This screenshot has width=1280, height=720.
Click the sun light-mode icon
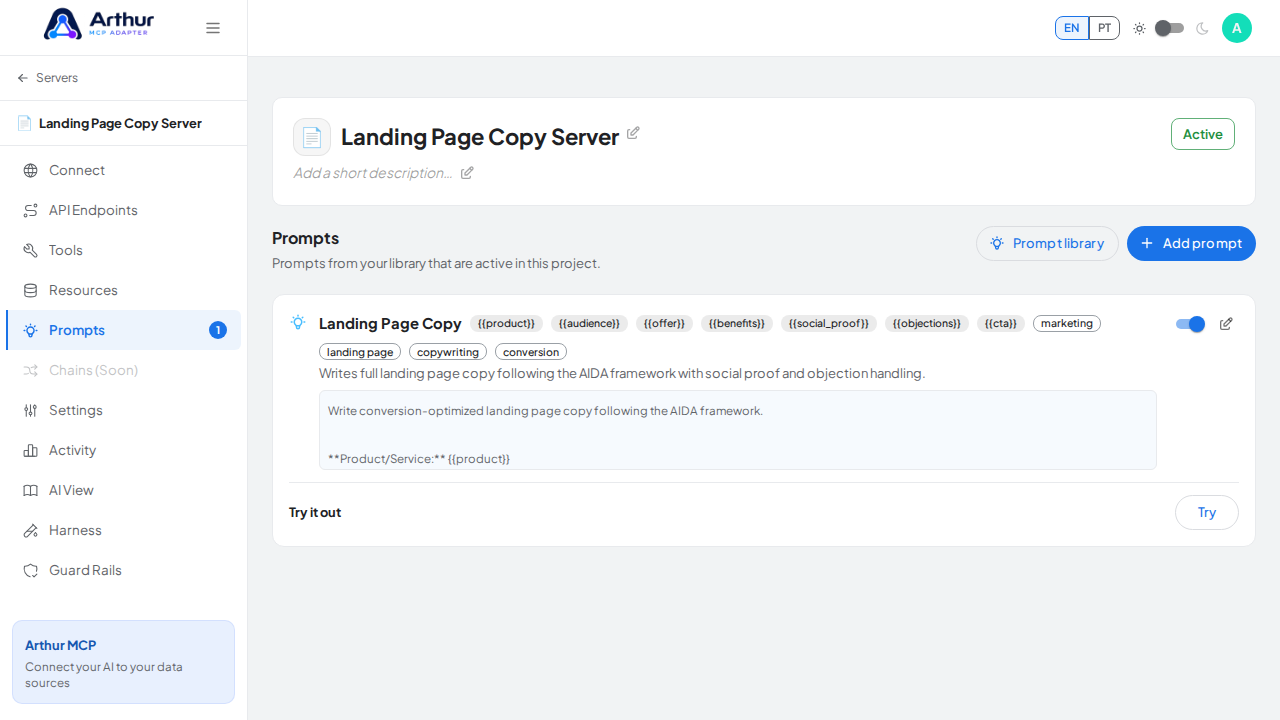coord(1139,28)
